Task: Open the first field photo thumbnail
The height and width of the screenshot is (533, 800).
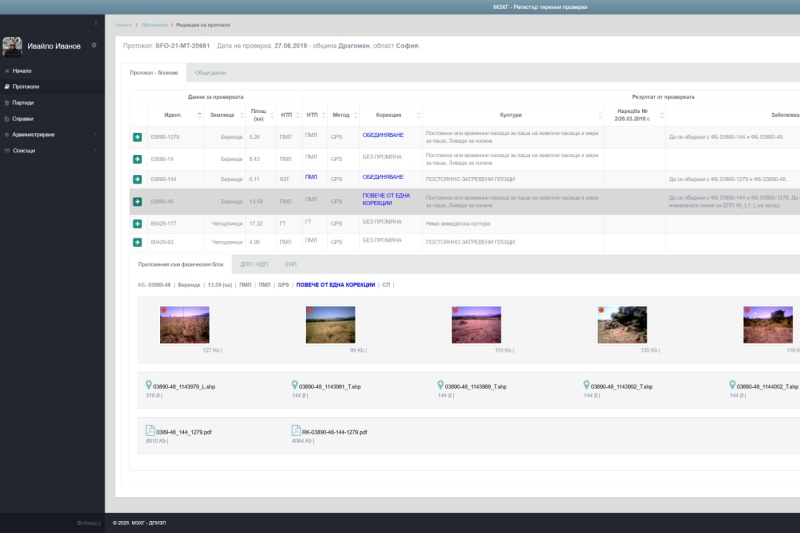Action: (x=184, y=325)
